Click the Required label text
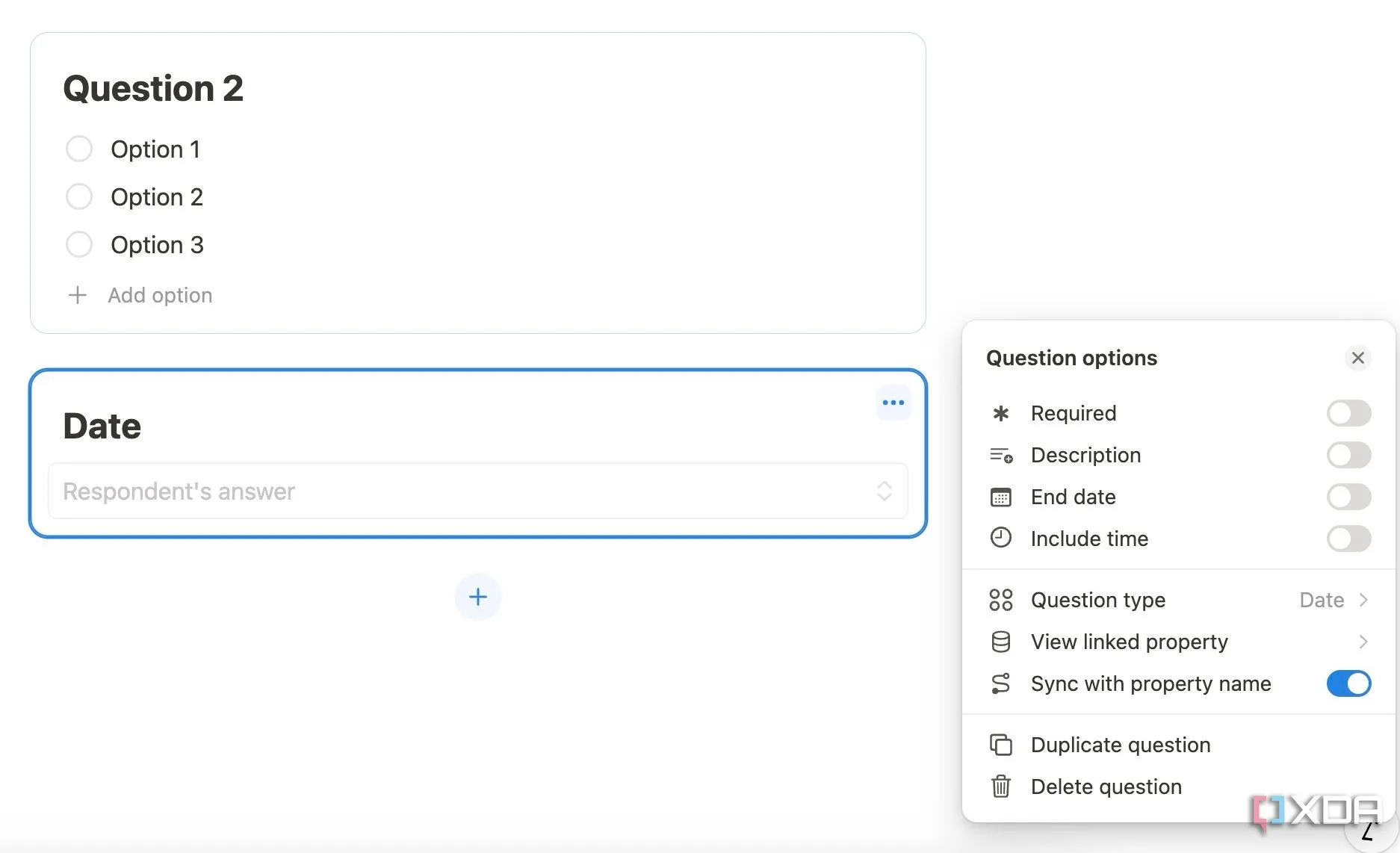The width and height of the screenshot is (1400, 853). (1074, 413)
